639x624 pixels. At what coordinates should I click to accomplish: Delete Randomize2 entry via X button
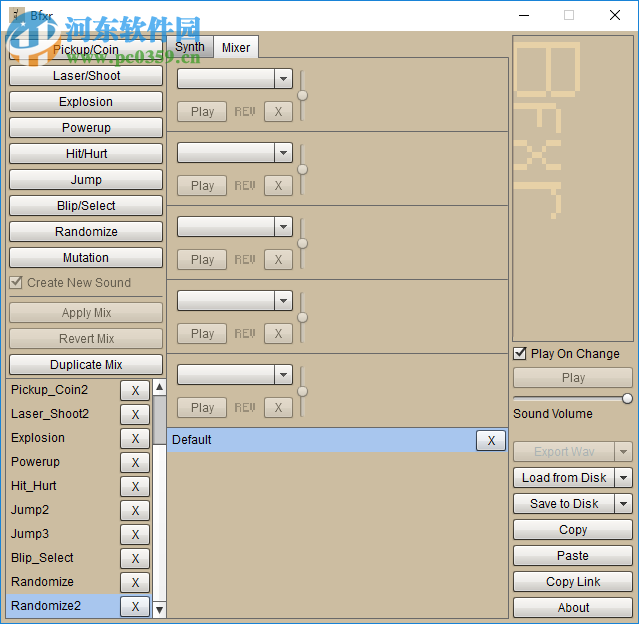pos(135,606)
